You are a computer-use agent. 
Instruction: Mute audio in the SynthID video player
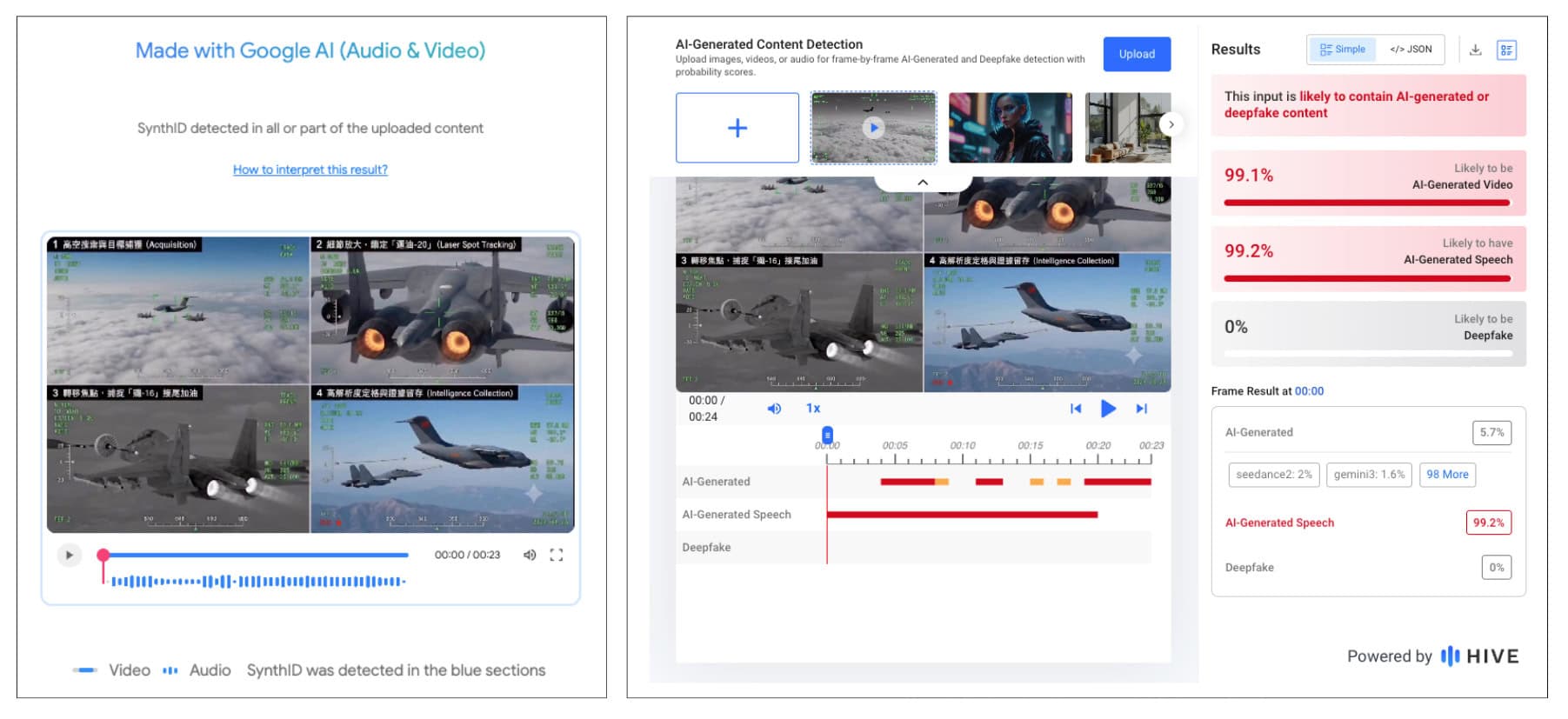pos(530,555)
